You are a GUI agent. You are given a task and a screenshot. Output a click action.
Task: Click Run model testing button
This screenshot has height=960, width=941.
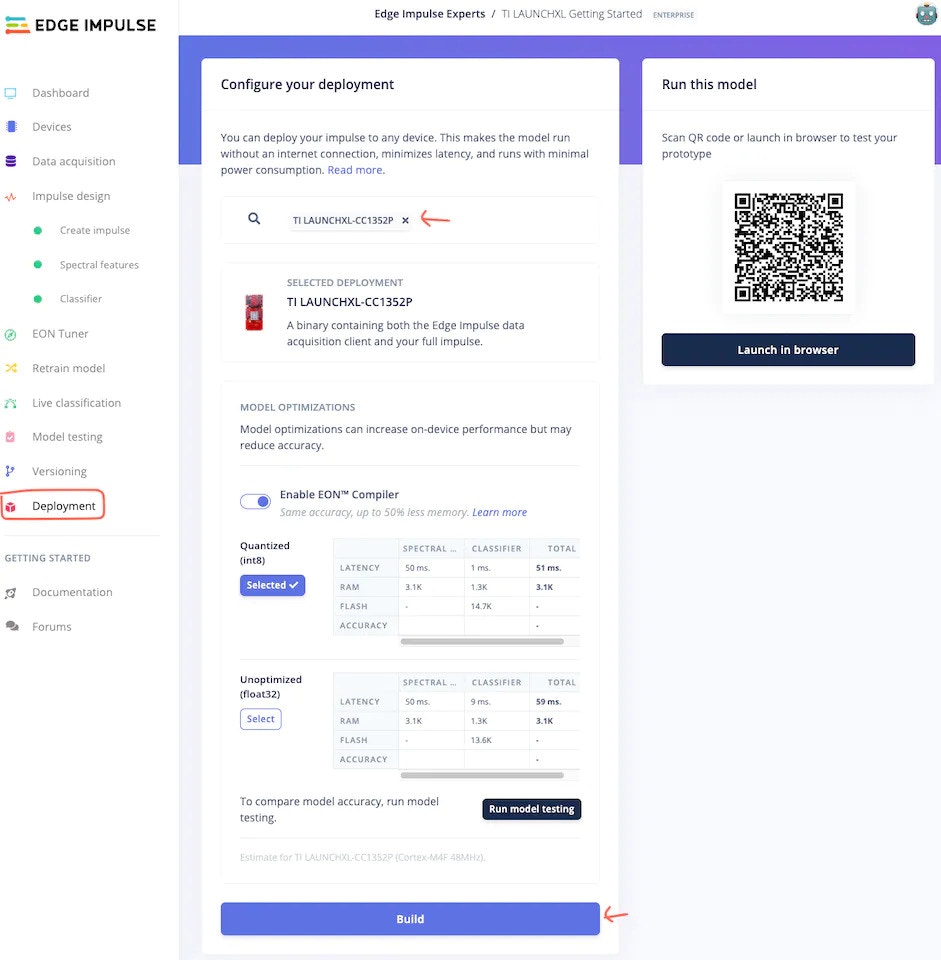[x=531, y=809]
